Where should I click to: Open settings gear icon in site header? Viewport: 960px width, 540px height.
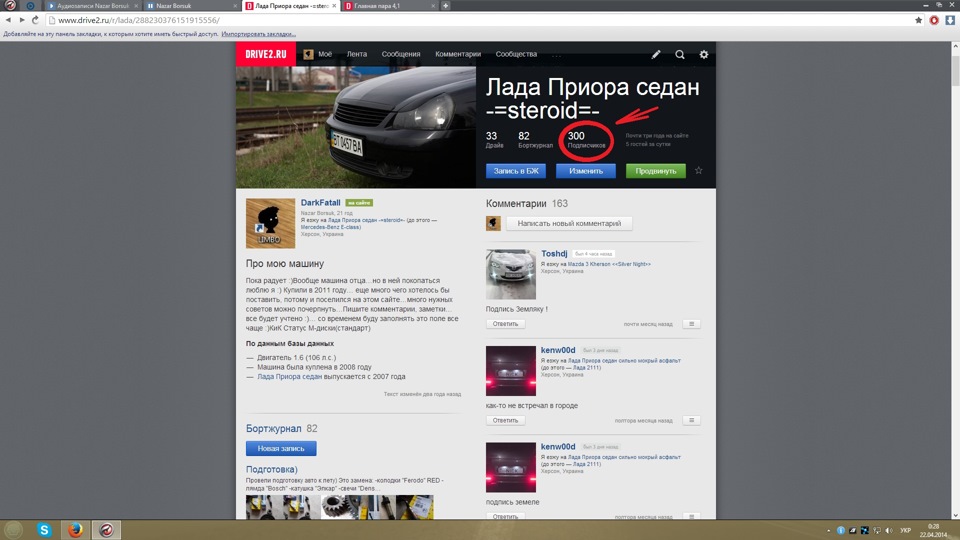coord(703,54)
